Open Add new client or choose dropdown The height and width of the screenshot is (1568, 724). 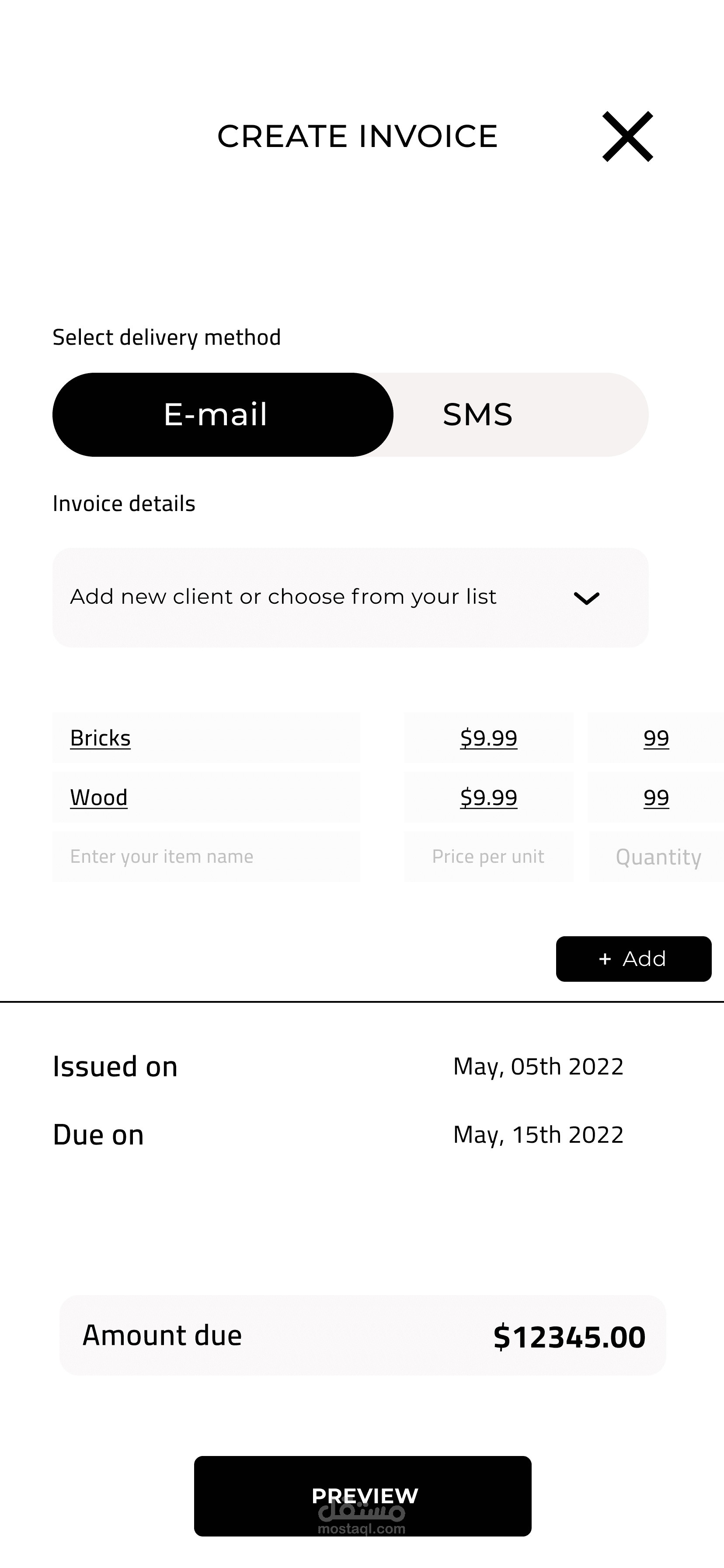351,598
